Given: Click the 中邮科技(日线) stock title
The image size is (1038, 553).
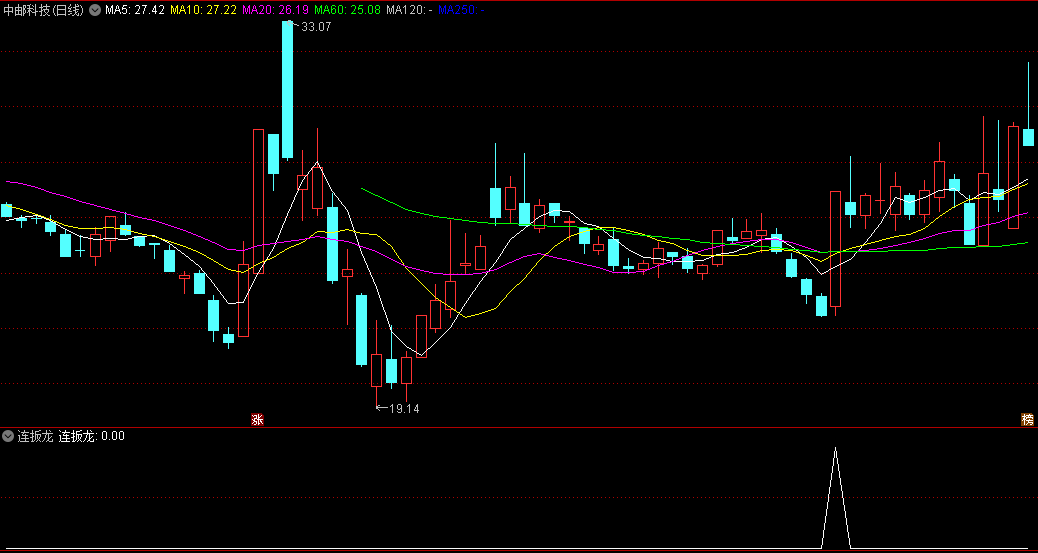Looking at the screenshot, I should pyautogui.click(x=44, y=11).
